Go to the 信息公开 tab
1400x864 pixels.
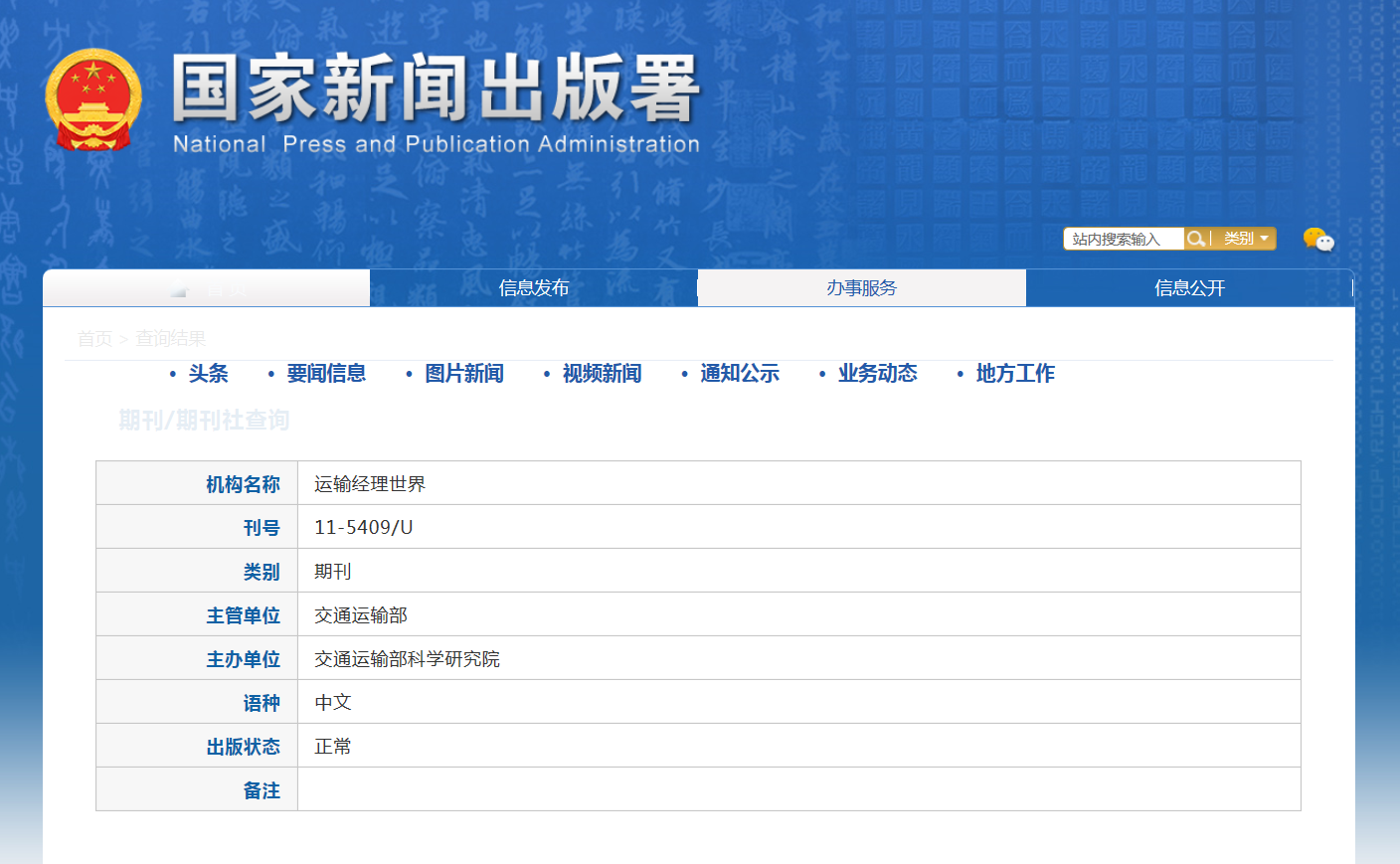click(1189, 288)
